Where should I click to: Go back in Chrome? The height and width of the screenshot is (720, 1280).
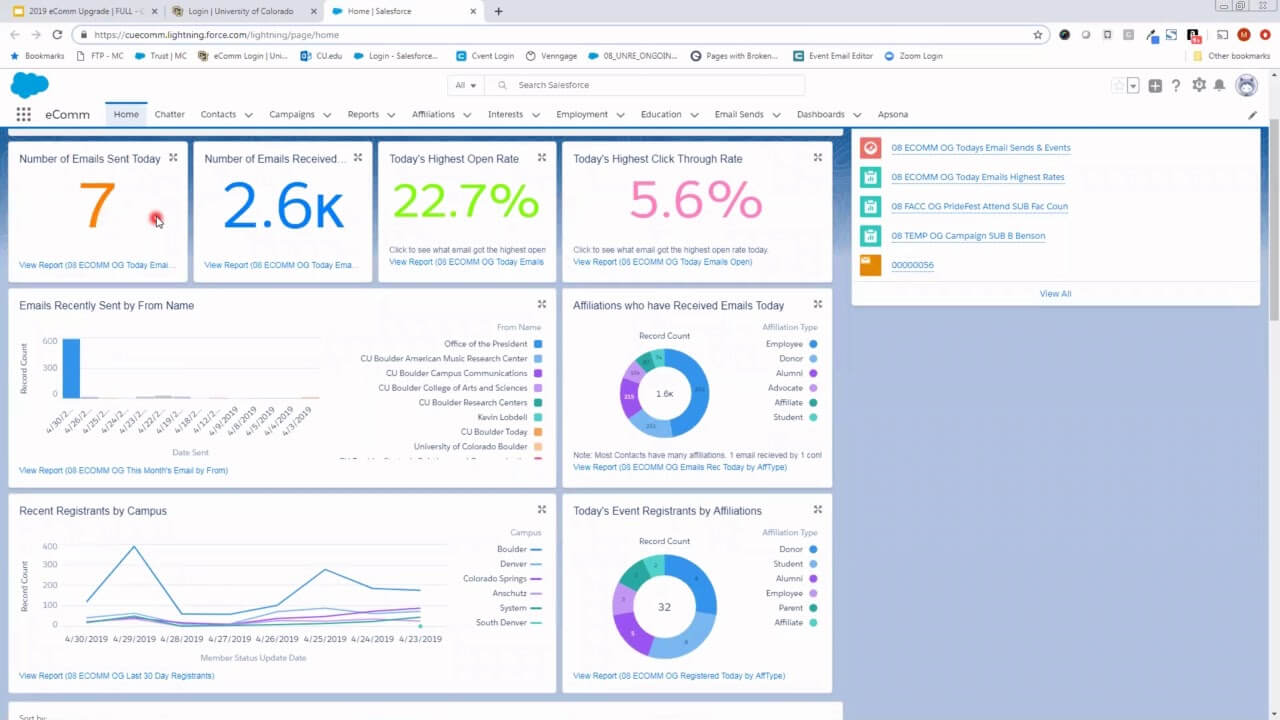(x=14, y=34)
